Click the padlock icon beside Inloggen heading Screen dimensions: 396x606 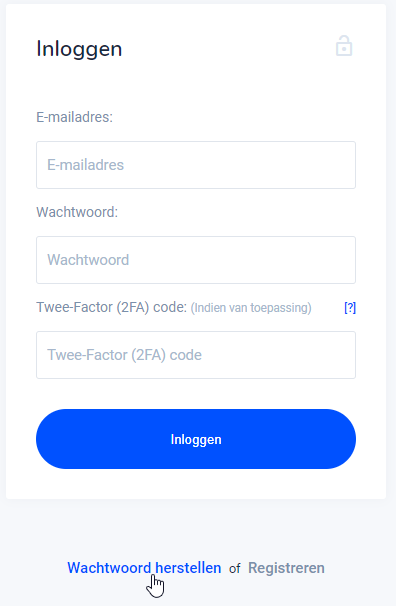(344, 46)
